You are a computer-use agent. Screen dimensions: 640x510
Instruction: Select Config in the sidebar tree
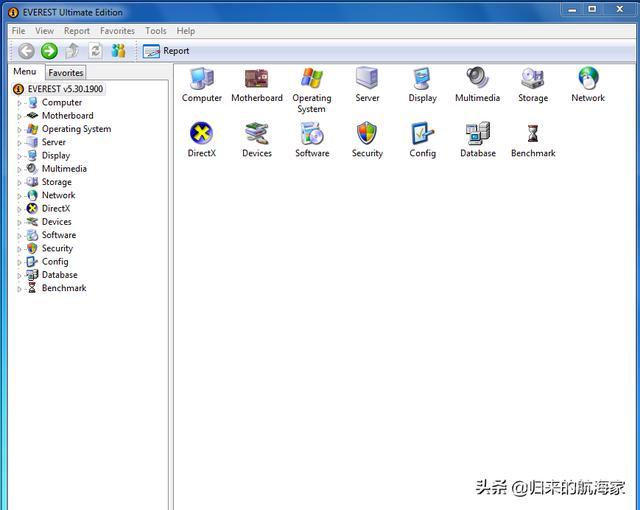click(55, 262)
